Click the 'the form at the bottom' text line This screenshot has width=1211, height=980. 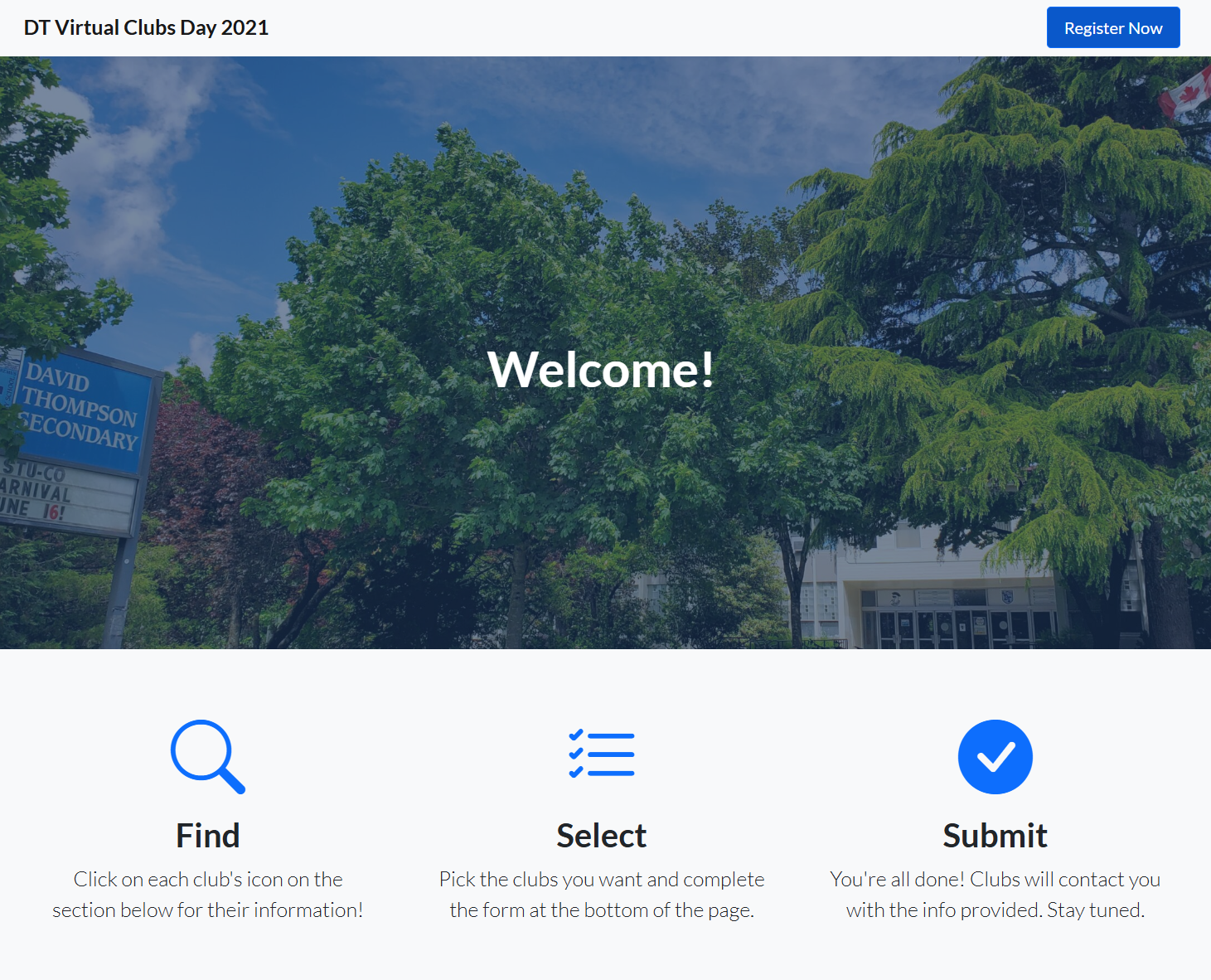(602, 910)
